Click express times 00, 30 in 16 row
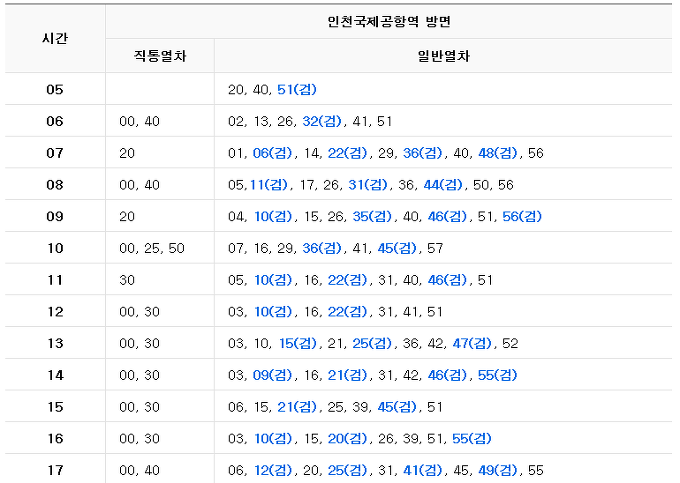680x483 pixels. point(139,438)
